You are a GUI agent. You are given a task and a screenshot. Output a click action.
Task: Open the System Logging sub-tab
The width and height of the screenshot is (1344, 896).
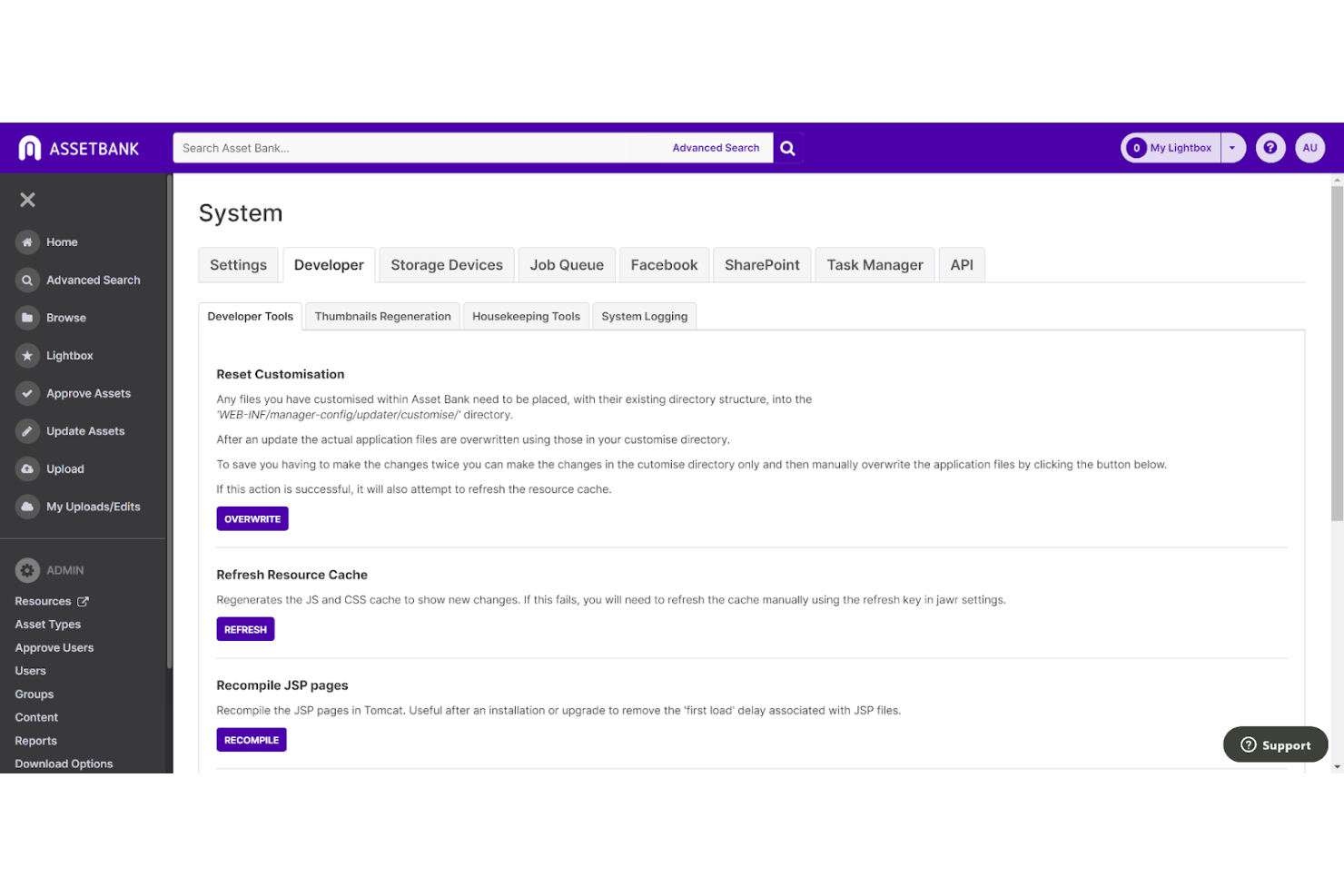click(x=645, y=317)
